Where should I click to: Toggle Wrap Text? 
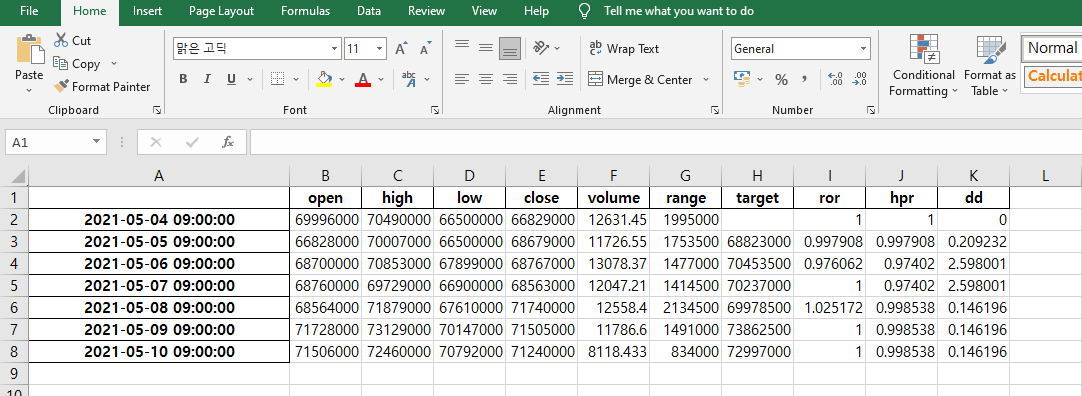(x=624, y=48)
